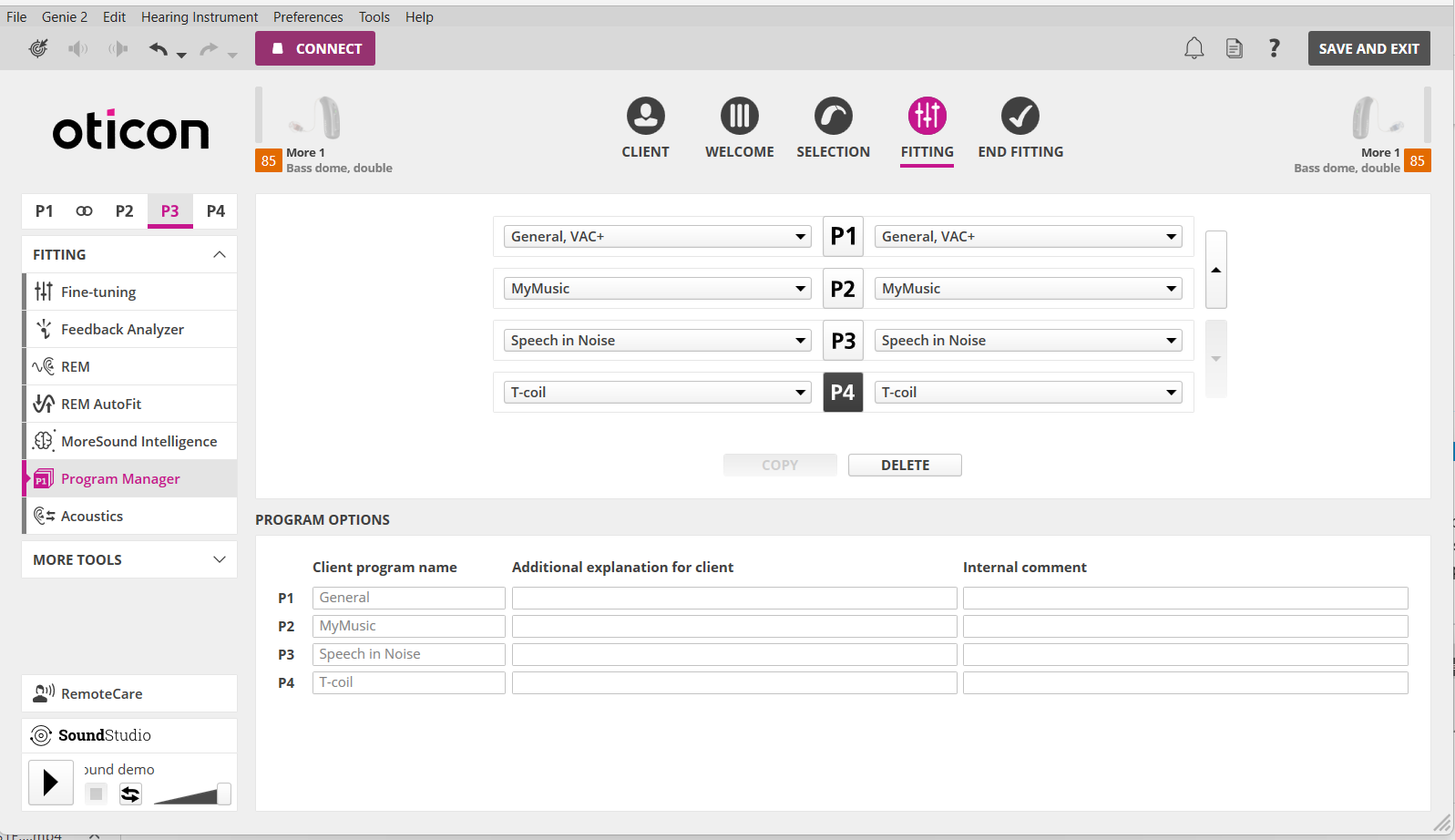Undo the last action arrow
Screen dimensions: 1455x840
point(159,48)
